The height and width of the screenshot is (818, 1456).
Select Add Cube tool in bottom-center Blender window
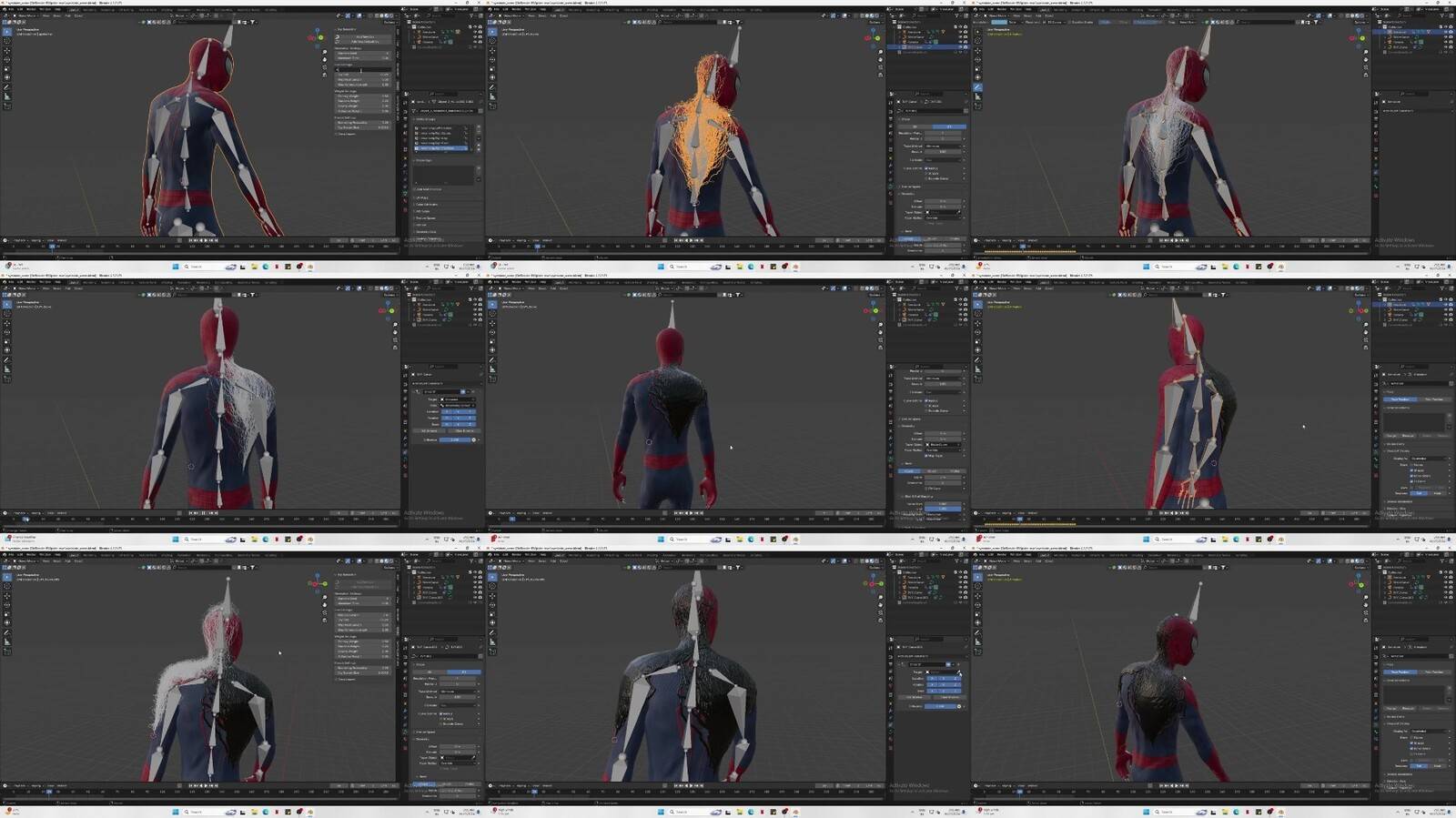tap(492, 651)
